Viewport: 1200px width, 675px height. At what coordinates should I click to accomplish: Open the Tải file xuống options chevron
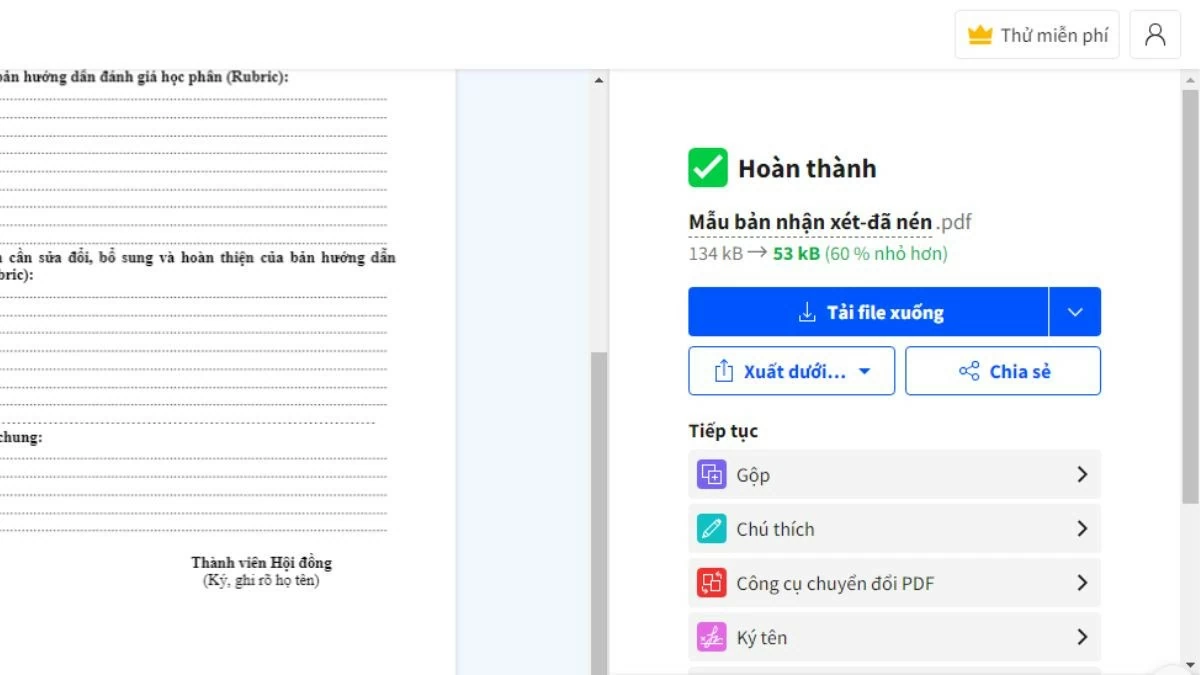pyautogui.click(x=1075, y=311)
